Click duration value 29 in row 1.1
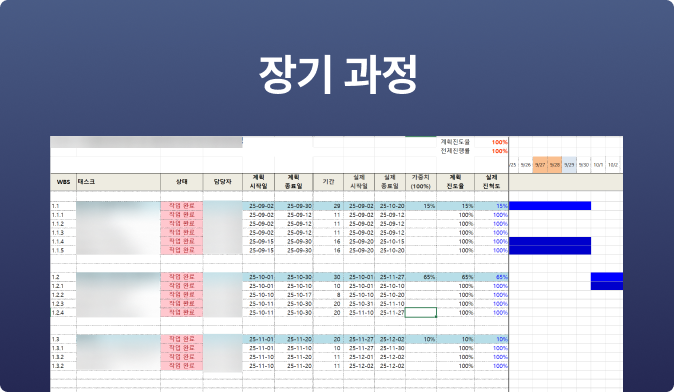Image resolution: width=674 pixels, height=392 pixels. tap(328, 206)
